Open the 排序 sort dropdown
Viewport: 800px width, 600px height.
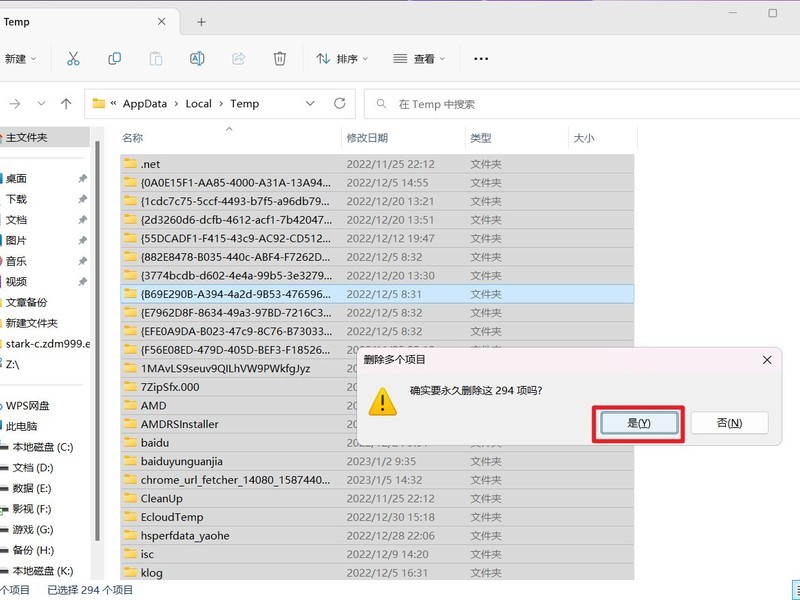[342, 59]
